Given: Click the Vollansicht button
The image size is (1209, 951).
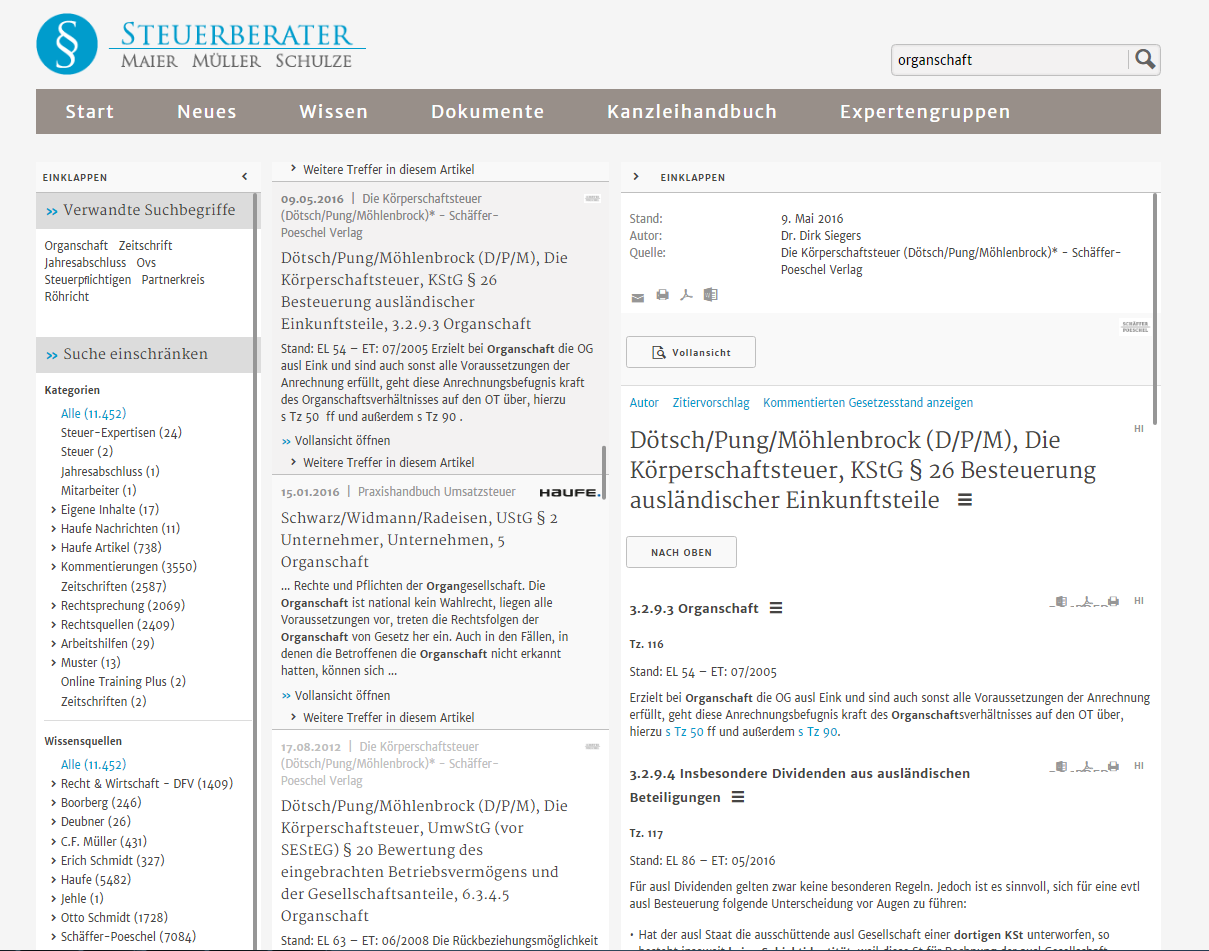Looking at the screenshot, I should click(691, 352).
